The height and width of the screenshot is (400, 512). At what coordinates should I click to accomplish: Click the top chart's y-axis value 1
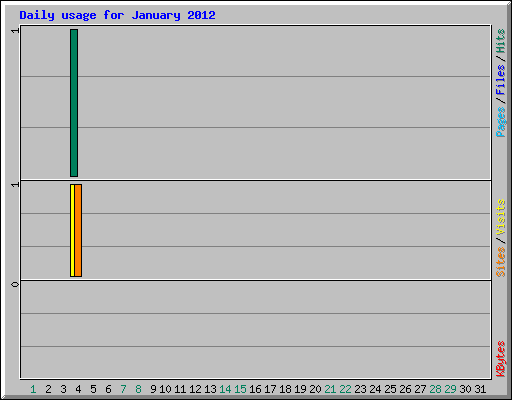pyautogui.click(x=15, y=31)
